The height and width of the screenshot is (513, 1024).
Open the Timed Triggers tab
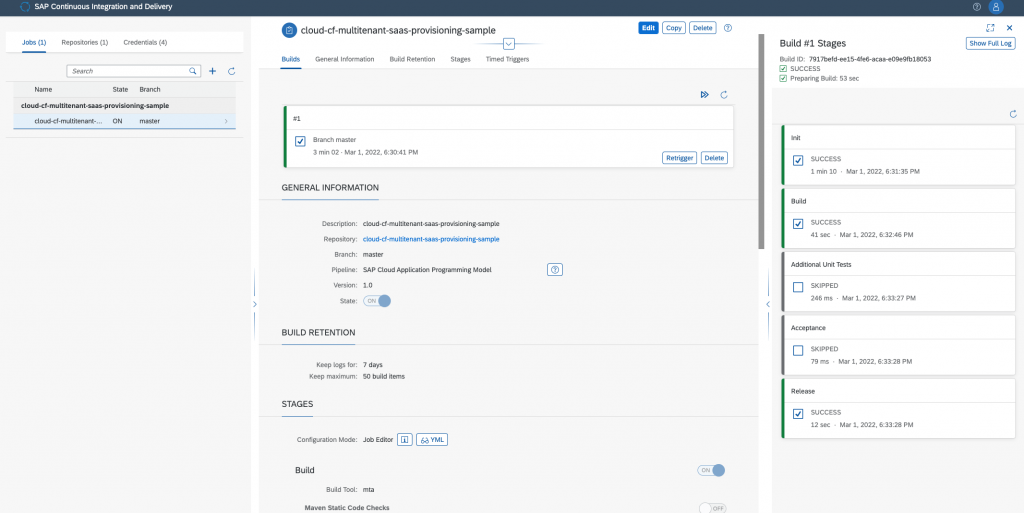tap(507, 59)
